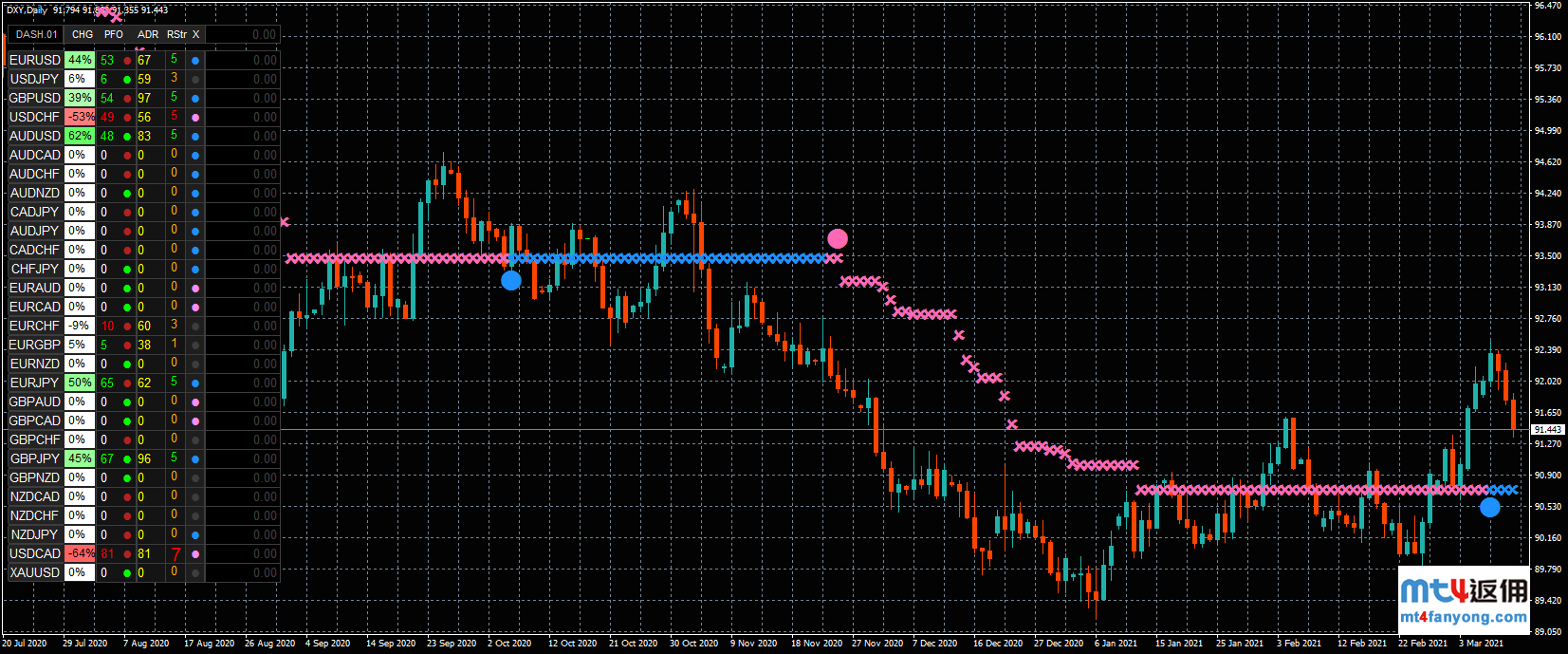Click the X column header in dashboard
The image size is (1568, 654).
[x=196, y=34]
